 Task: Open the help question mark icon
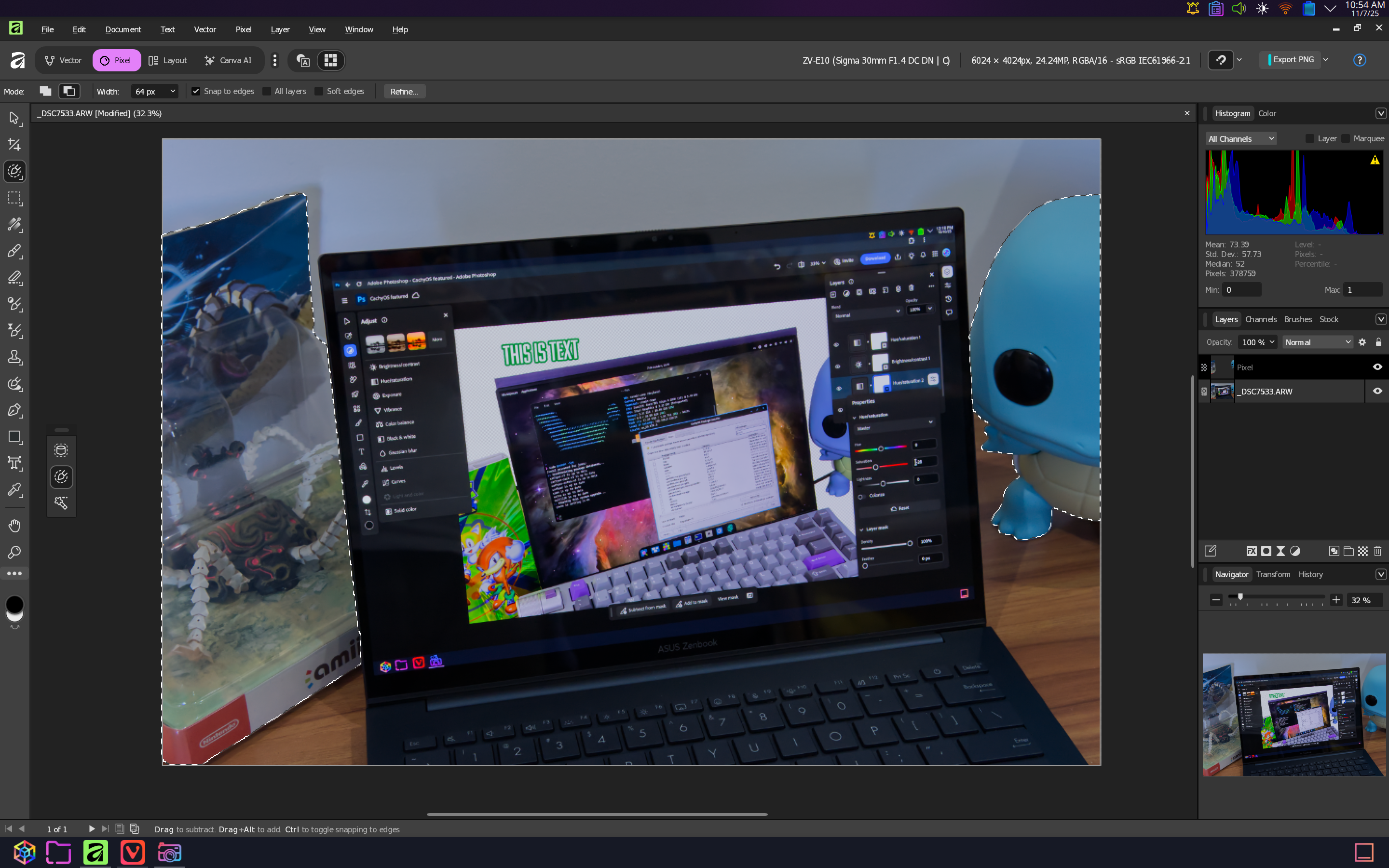click(x=1359, y=60)
